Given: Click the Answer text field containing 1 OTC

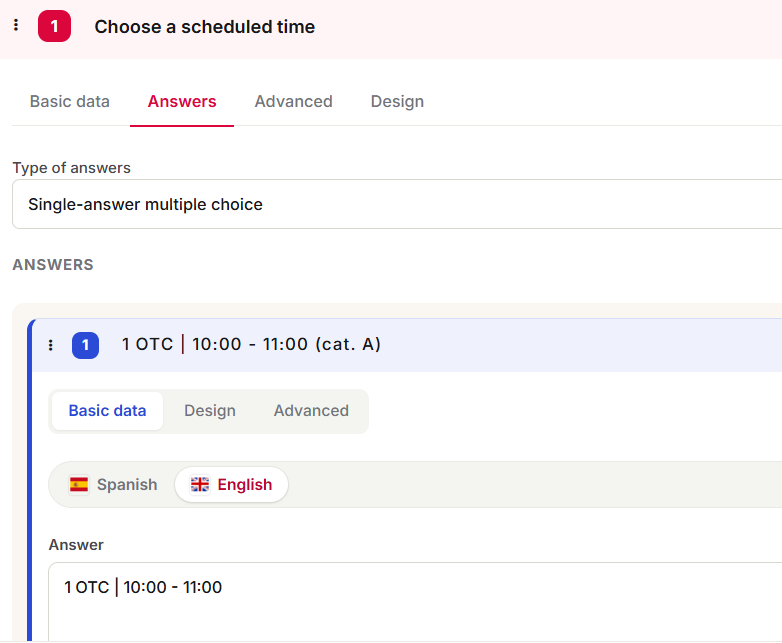Looking at the screenshot, I should pyautogui.click(x=415, y=602).
